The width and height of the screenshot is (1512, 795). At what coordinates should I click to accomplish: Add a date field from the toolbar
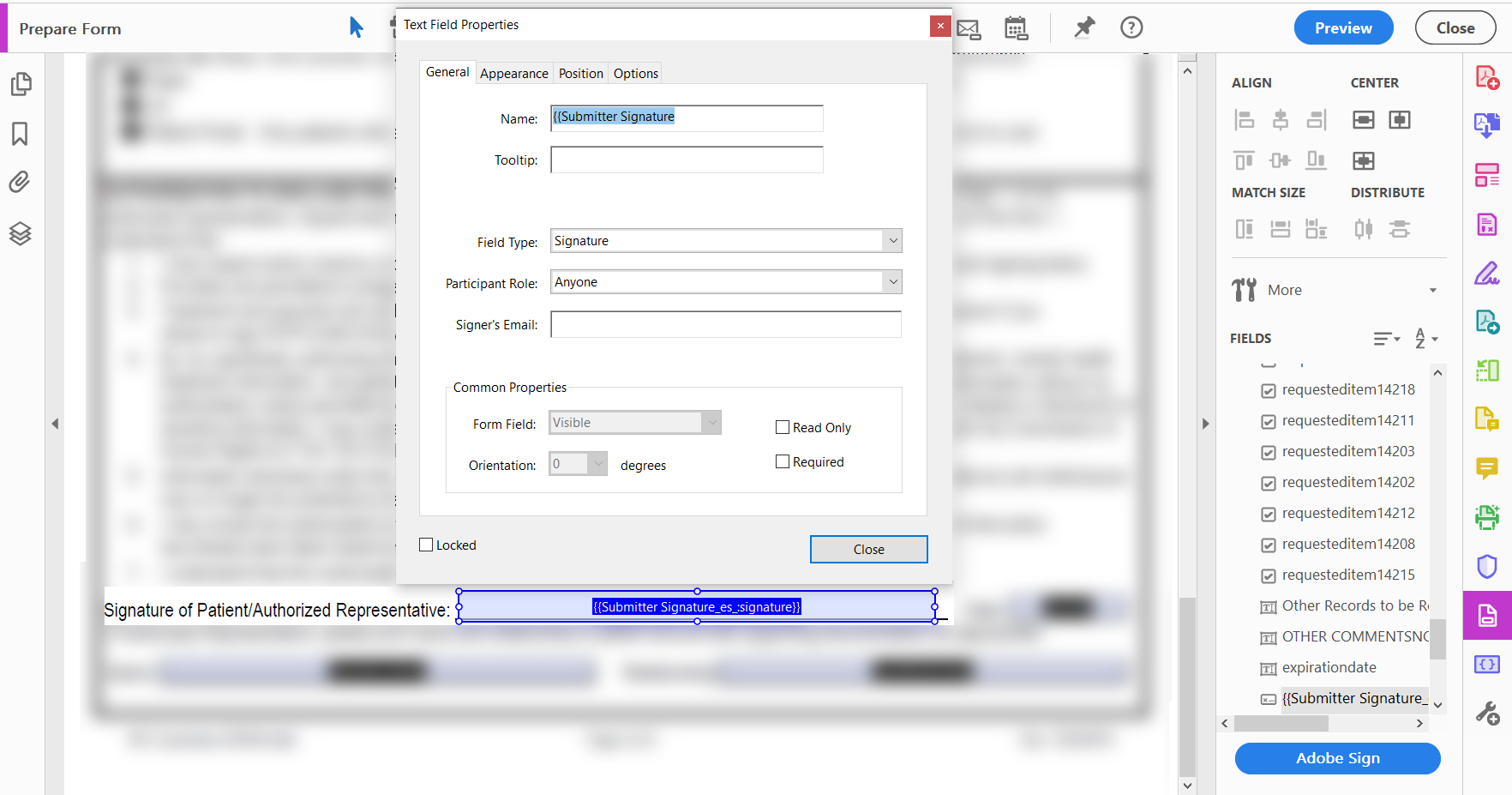click(x=1016, y=28)
